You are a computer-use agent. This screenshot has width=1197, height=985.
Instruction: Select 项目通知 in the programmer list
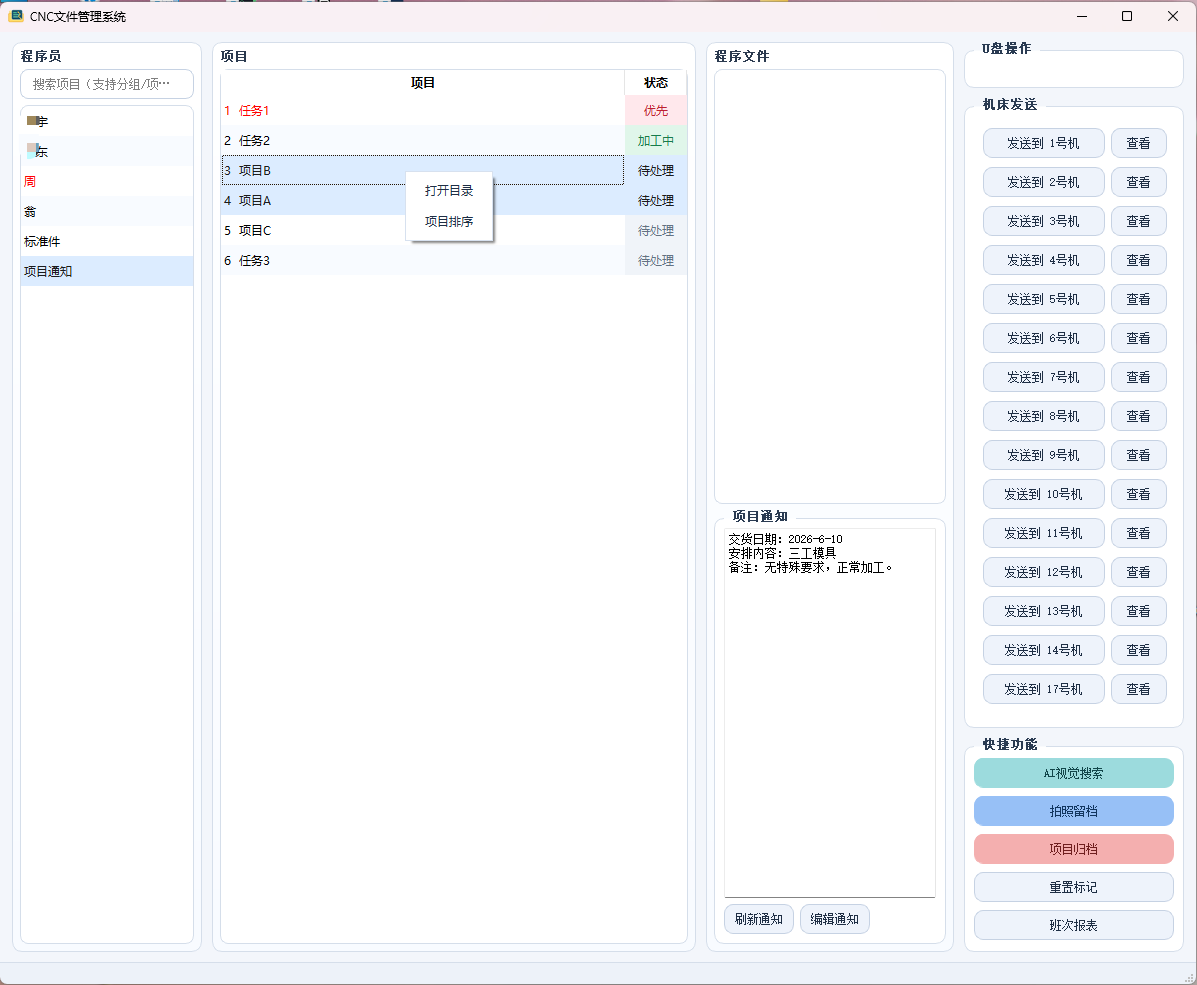point(107,271)
